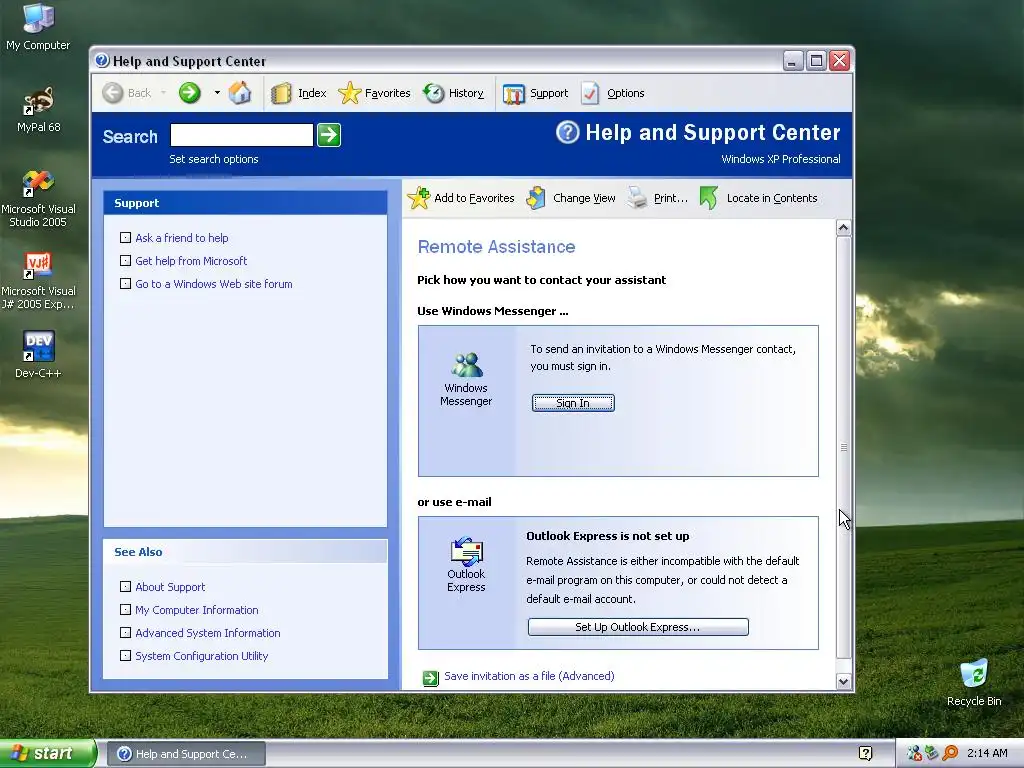Open Favorites with the star icon

click(349, 93)
